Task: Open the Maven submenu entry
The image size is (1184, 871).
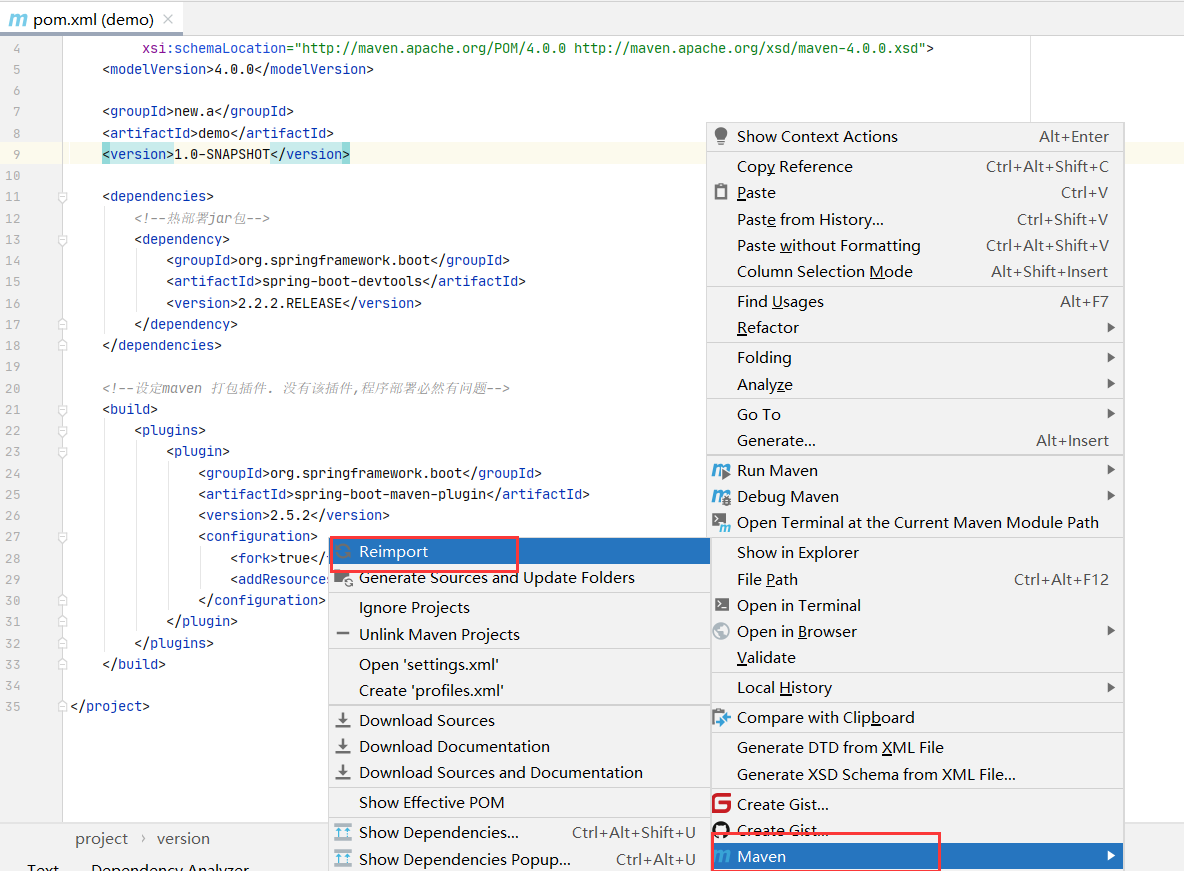Action: (x=917, y=857)
